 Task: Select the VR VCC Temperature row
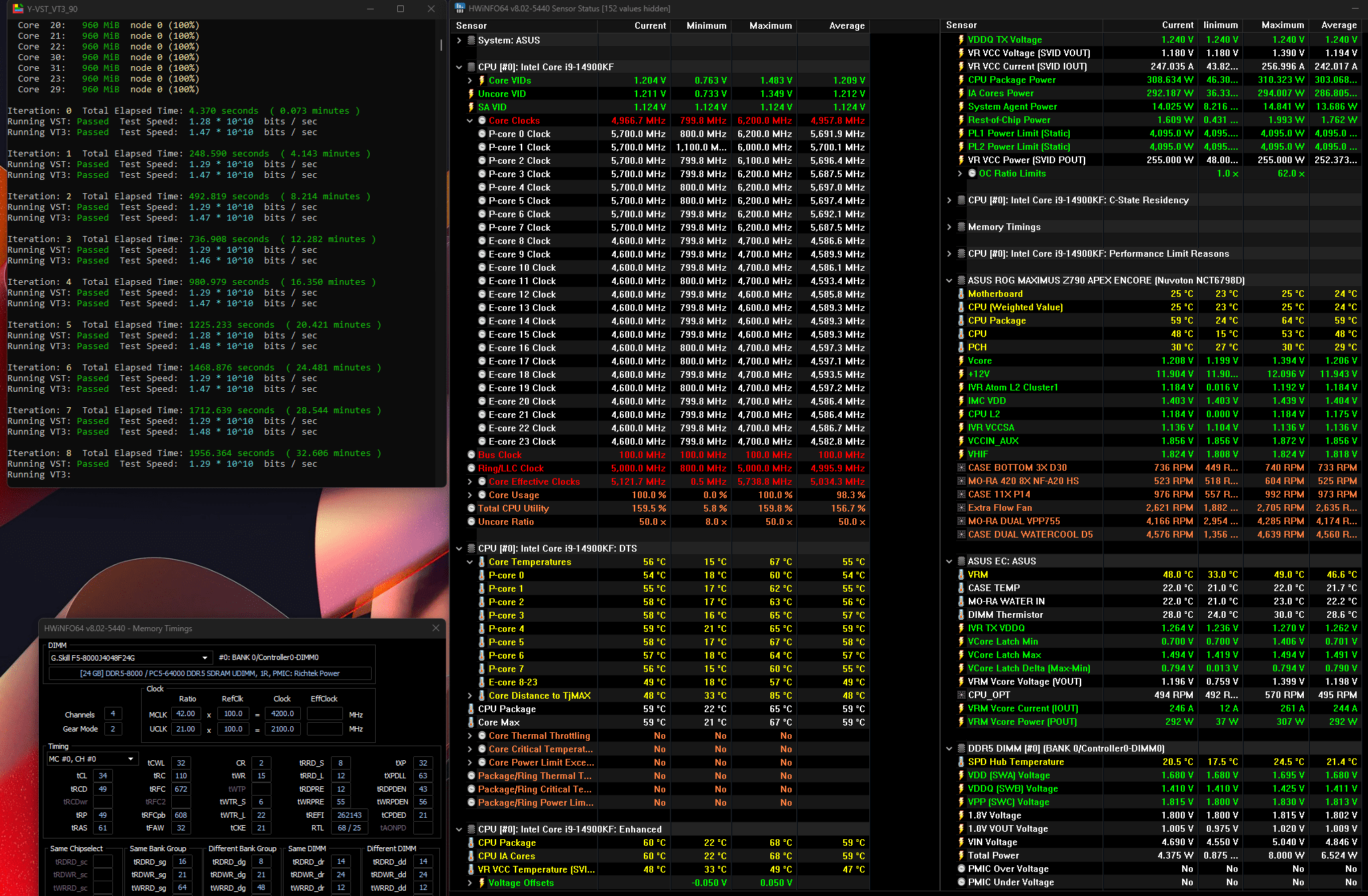click(x=660, y=869)
